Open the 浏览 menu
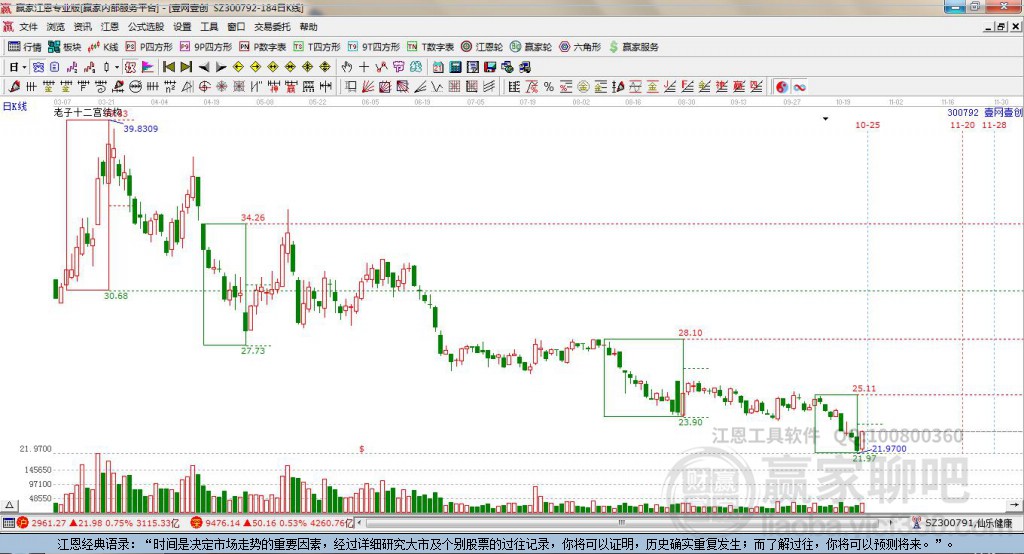1024x554 pixels. click(56, 27)
